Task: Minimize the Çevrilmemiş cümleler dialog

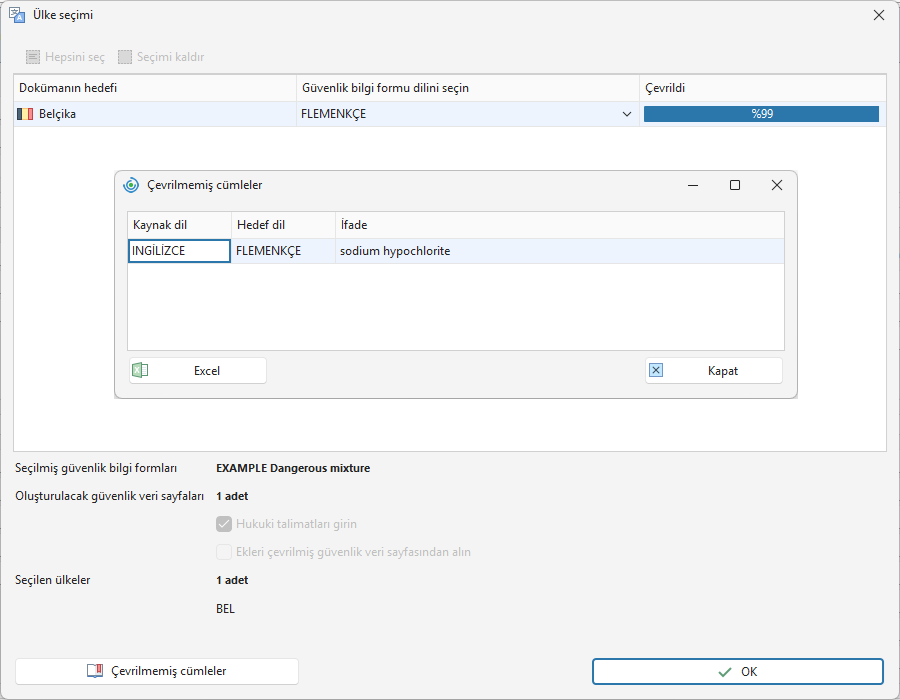Action: click(693, 185)
